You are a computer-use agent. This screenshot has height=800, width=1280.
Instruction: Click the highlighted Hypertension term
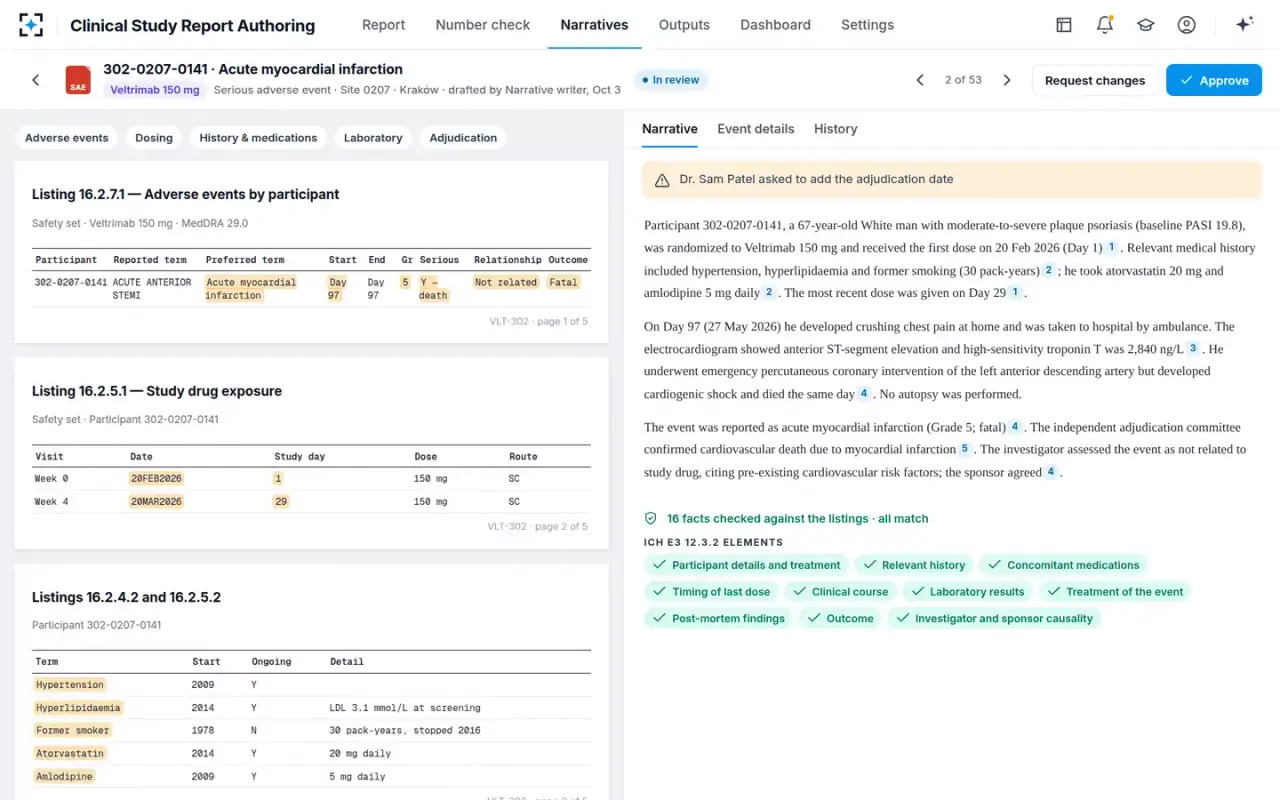70,685
